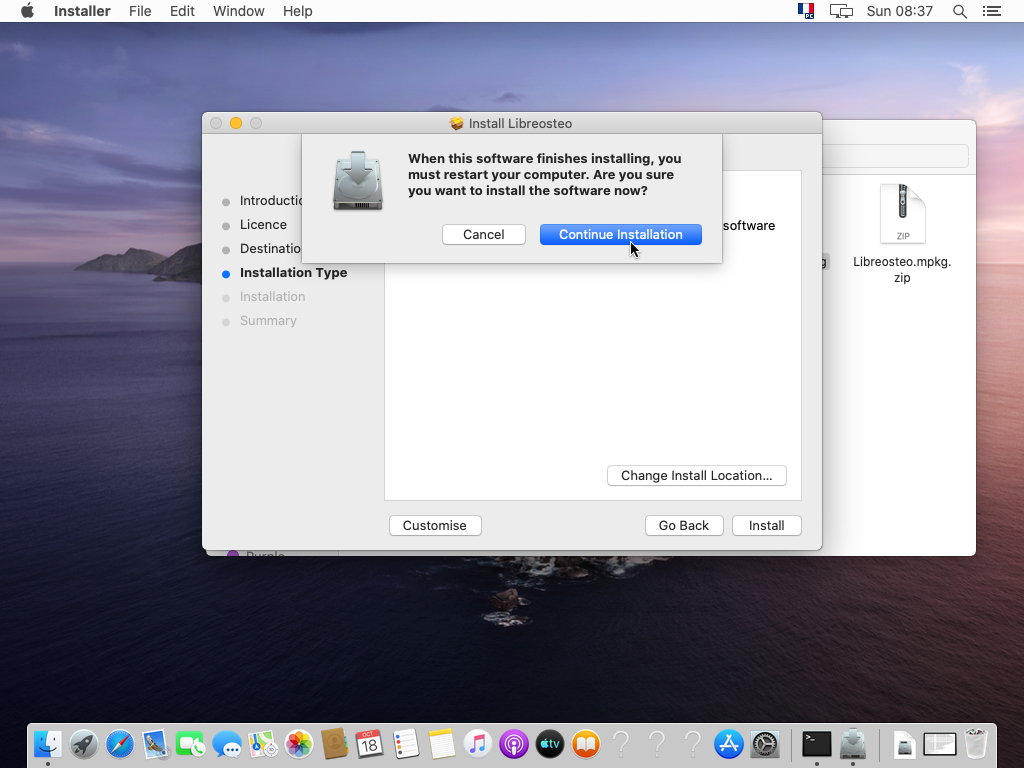Open the Window menu
Screen dimensions: 1024x768
coord(238,11)
